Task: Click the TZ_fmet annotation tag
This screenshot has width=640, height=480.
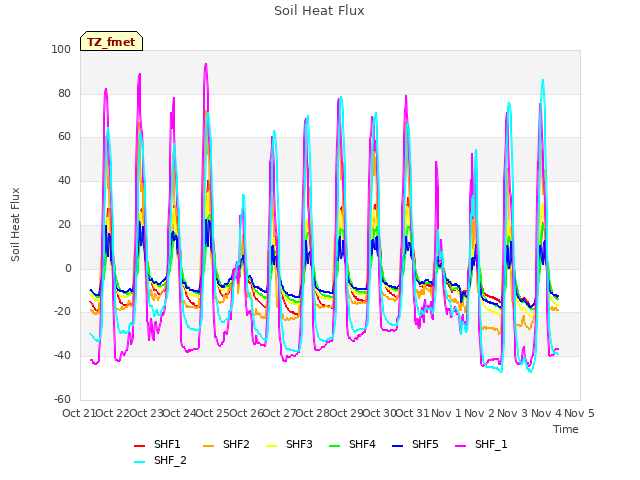Action: click(x=111, y=41)
